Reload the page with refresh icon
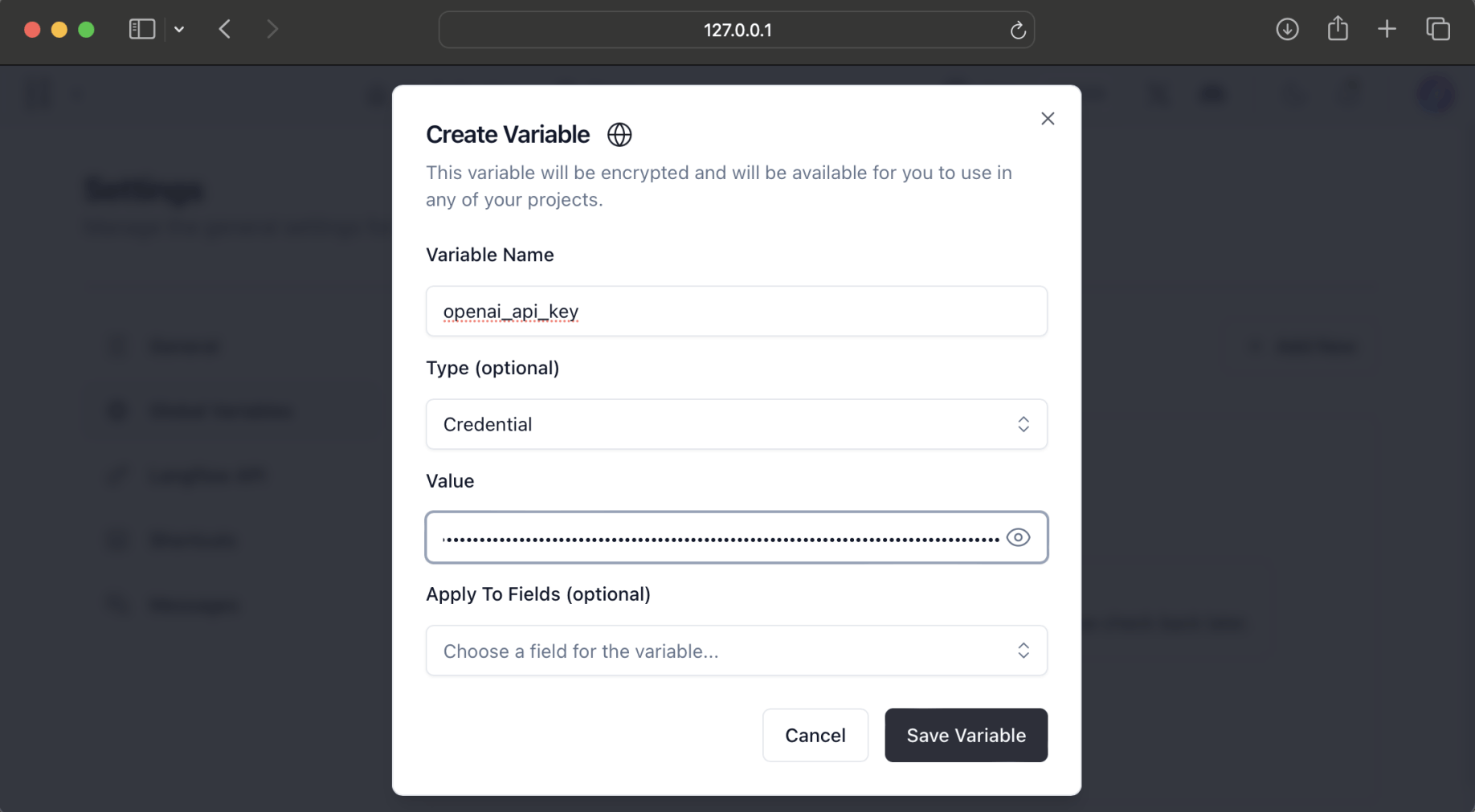 (1018, 31)
